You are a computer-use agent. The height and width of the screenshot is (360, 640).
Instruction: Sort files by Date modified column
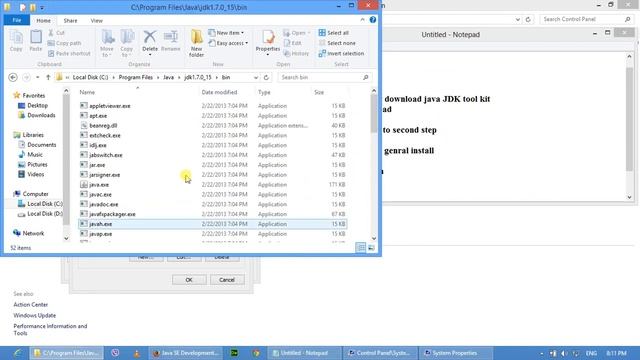219,92
